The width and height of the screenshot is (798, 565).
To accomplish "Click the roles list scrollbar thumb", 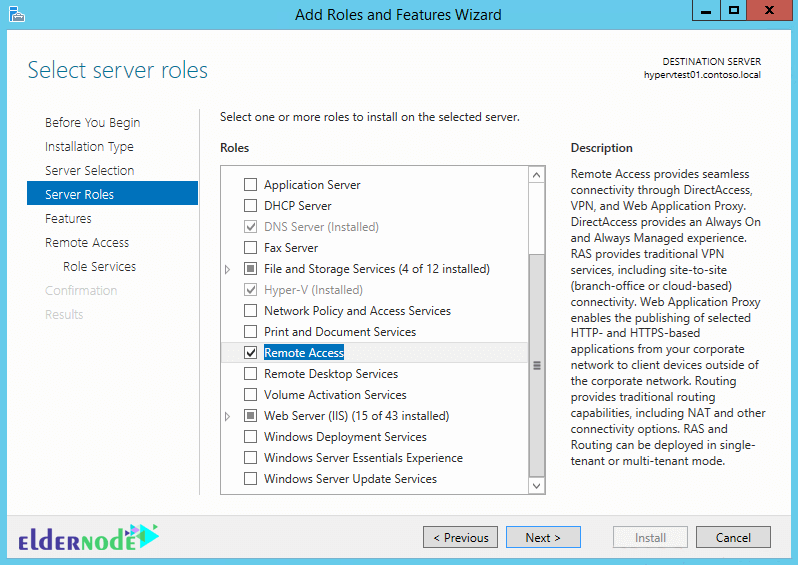I will point(536,365).
